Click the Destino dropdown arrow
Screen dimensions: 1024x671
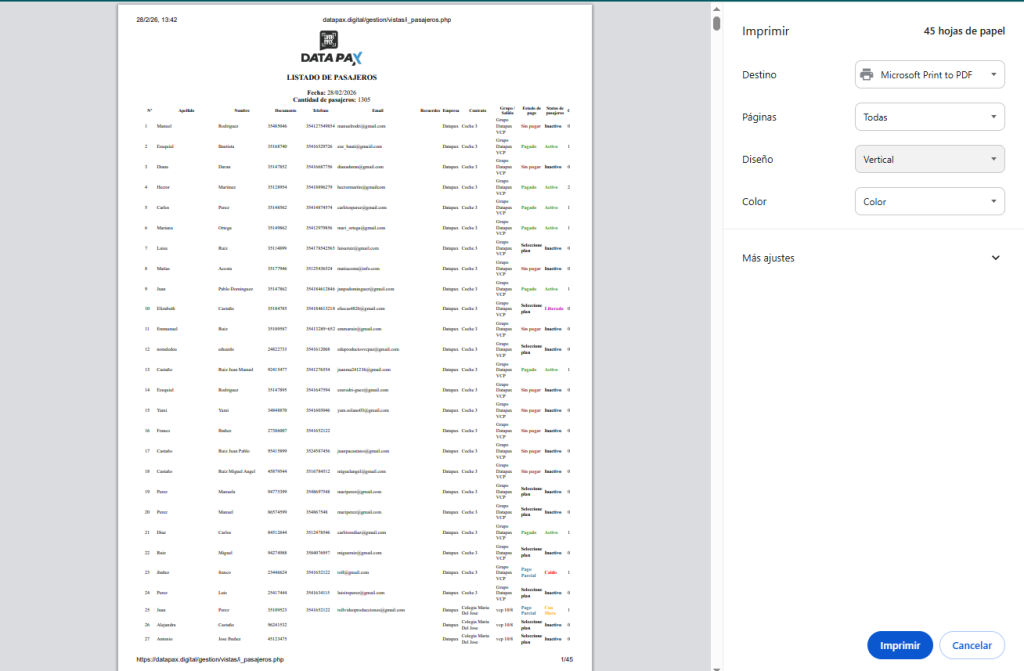click(993, 75)
